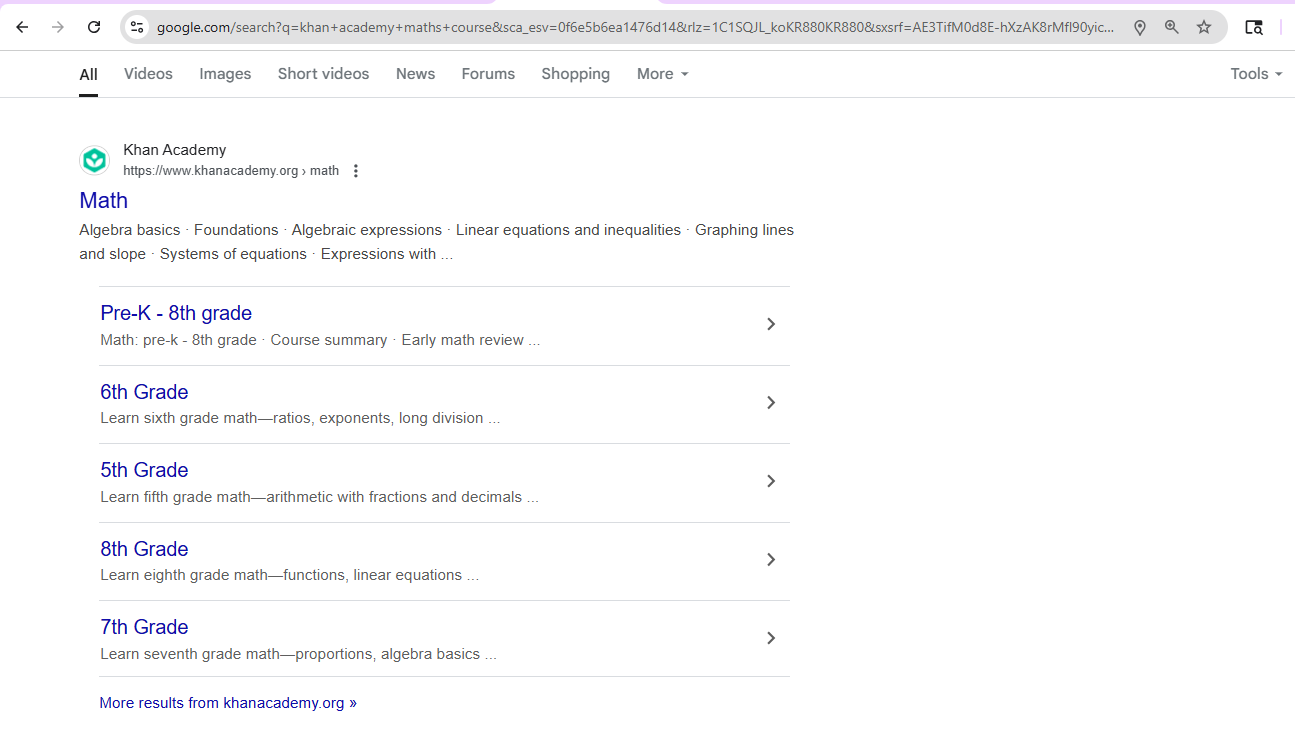This screenshot has height=730, width=1295.
Task: Go back to the previous page
Action: [22, 27]
